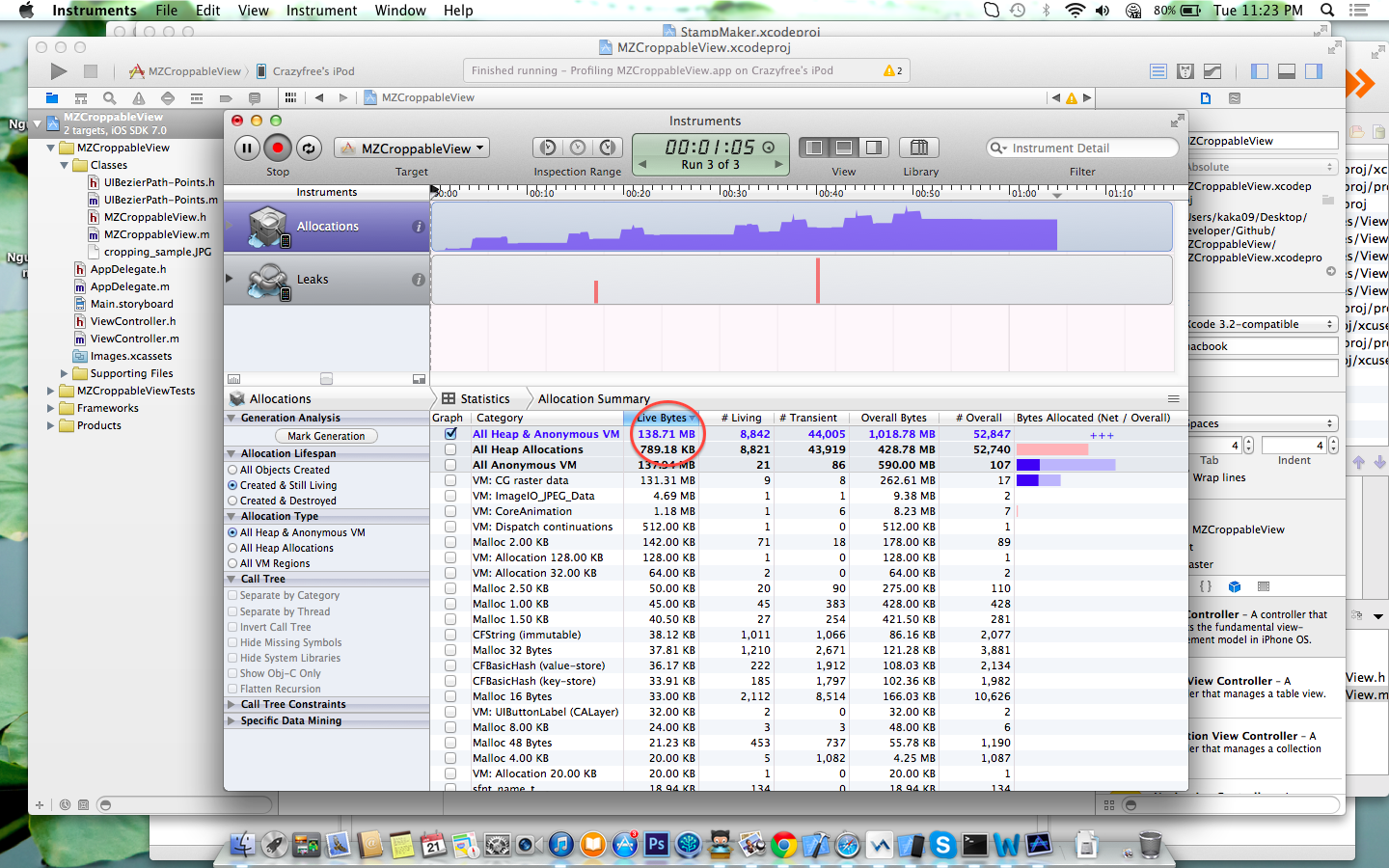
Task: Open MZCroppableView target dropdown
Action: pos(412,148)
